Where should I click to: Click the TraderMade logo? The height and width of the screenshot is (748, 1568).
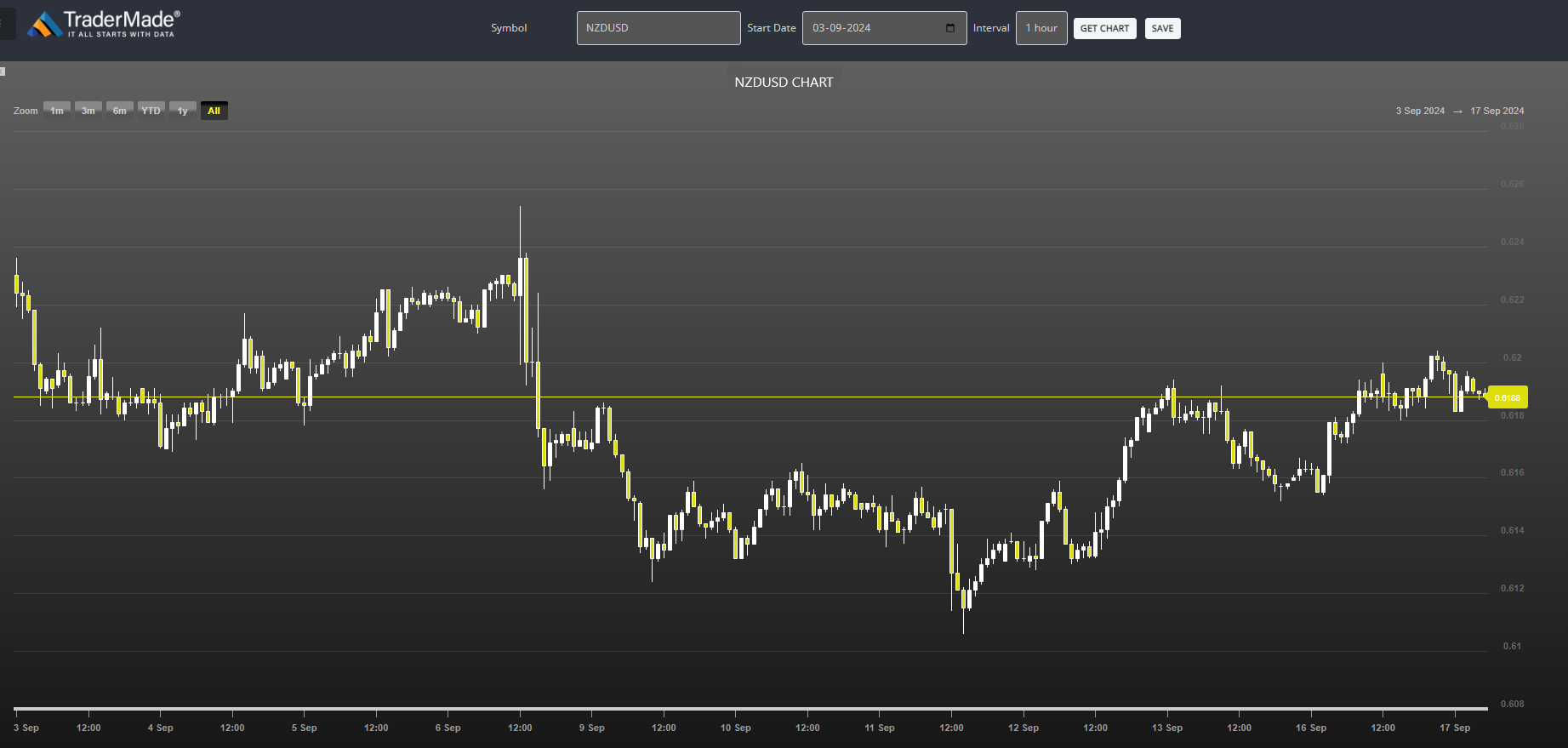(x=104, y=24)
